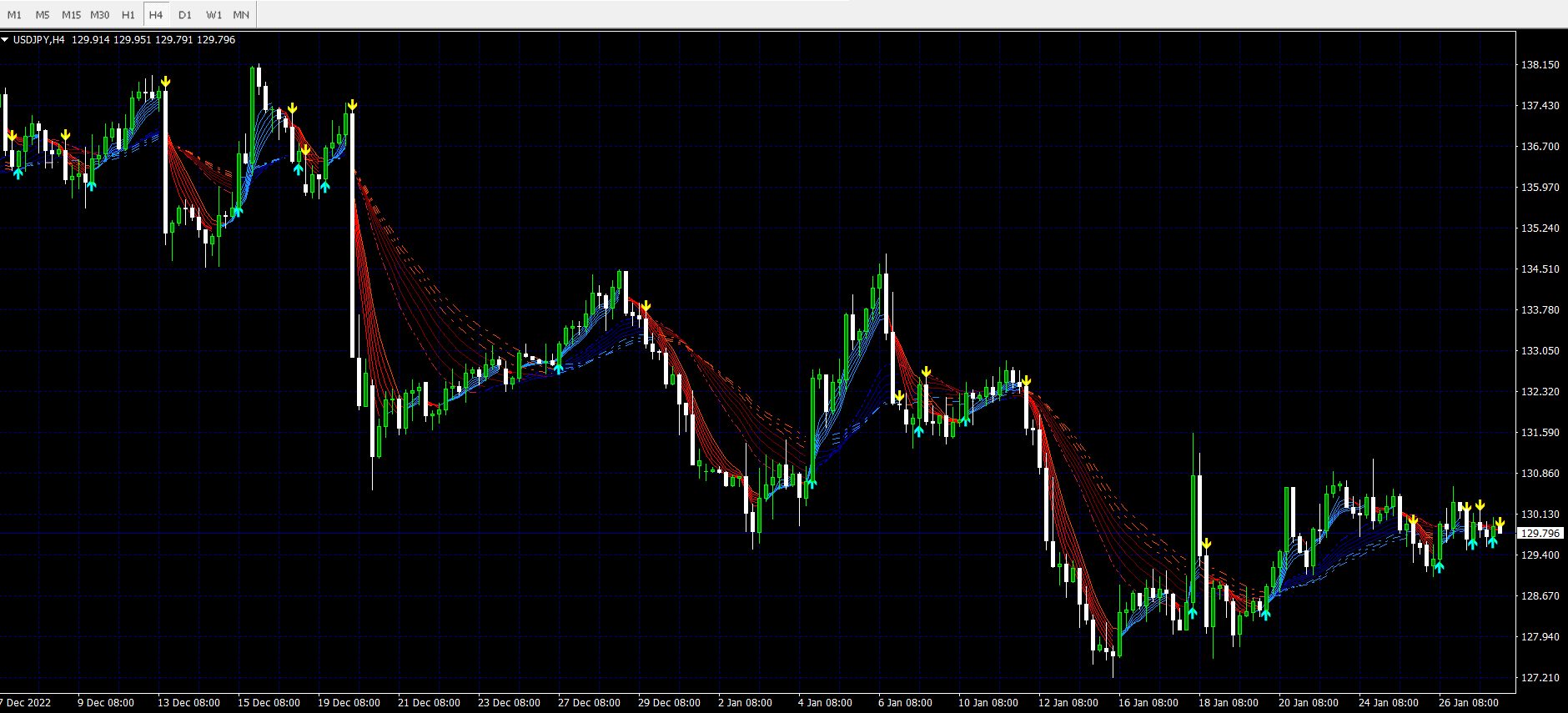This screenshot has width=1568, height=713.
Task: Click the 29 Dec 08:00 time label
Action: coord(669,702)
